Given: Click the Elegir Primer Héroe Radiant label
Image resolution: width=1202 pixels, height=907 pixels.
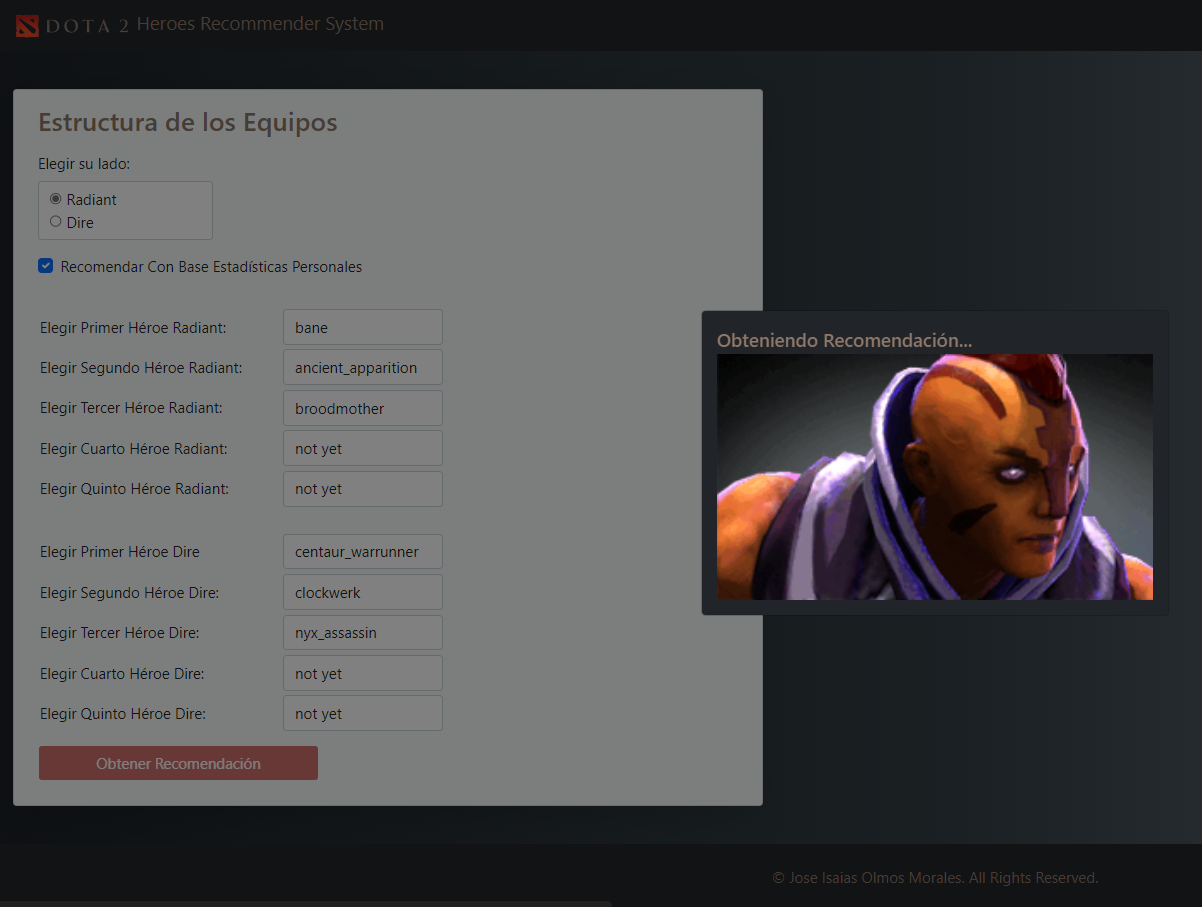Looking at the screenshot, I should 133,328.
